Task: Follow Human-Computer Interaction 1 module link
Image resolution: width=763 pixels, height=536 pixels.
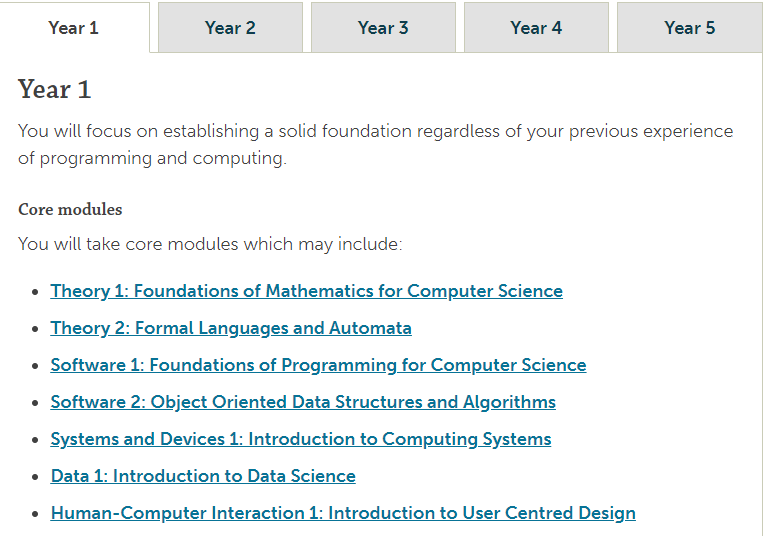Action: click(343, 513)
